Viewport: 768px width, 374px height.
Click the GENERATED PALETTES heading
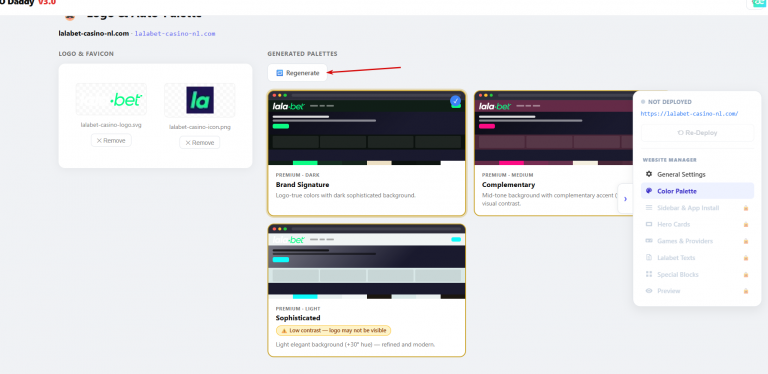click(302, 54)
